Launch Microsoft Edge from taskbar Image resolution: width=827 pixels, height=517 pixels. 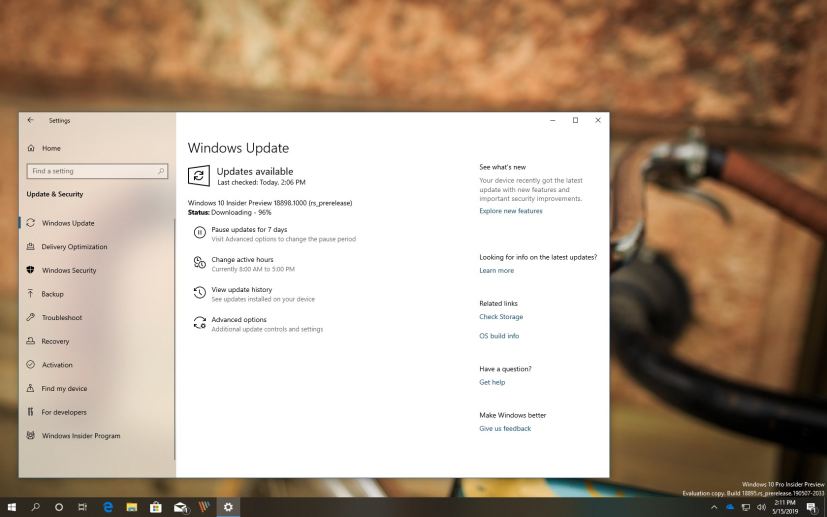point(108,508)
